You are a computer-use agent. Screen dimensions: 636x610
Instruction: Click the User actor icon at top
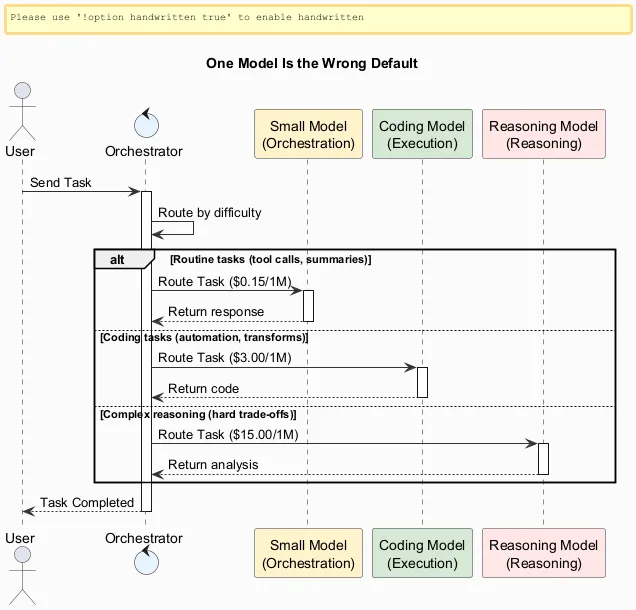point(23,112)
